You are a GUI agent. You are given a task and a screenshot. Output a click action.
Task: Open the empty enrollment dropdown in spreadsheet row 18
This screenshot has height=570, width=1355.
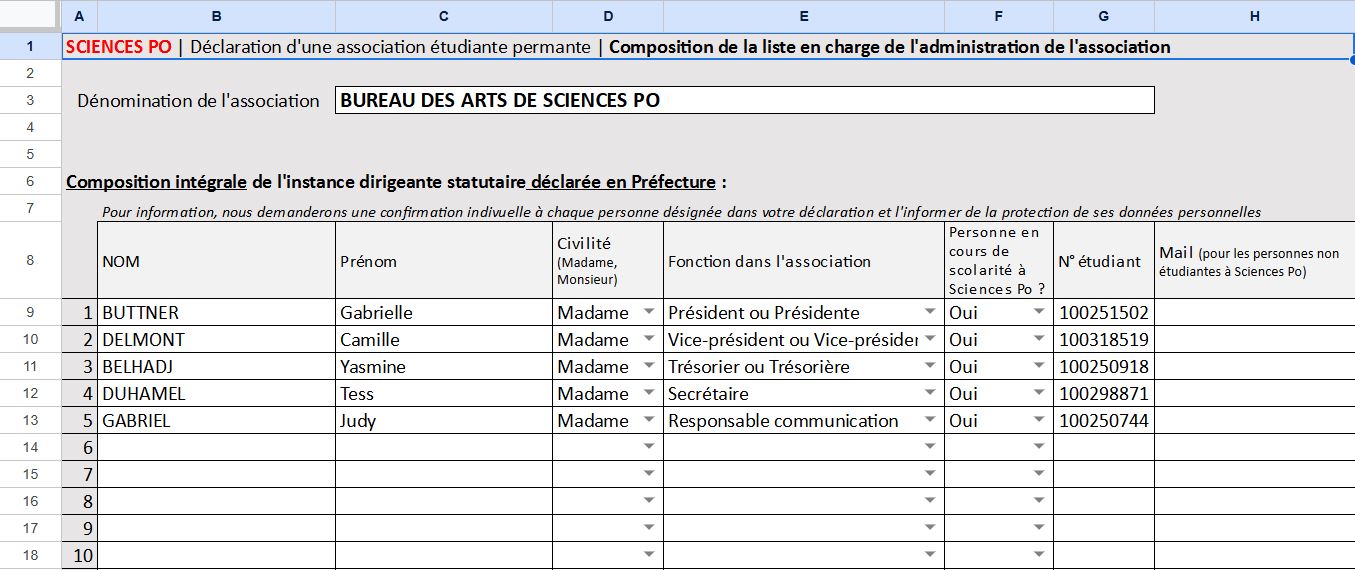pyautogui.click(x=1039, y=555)
